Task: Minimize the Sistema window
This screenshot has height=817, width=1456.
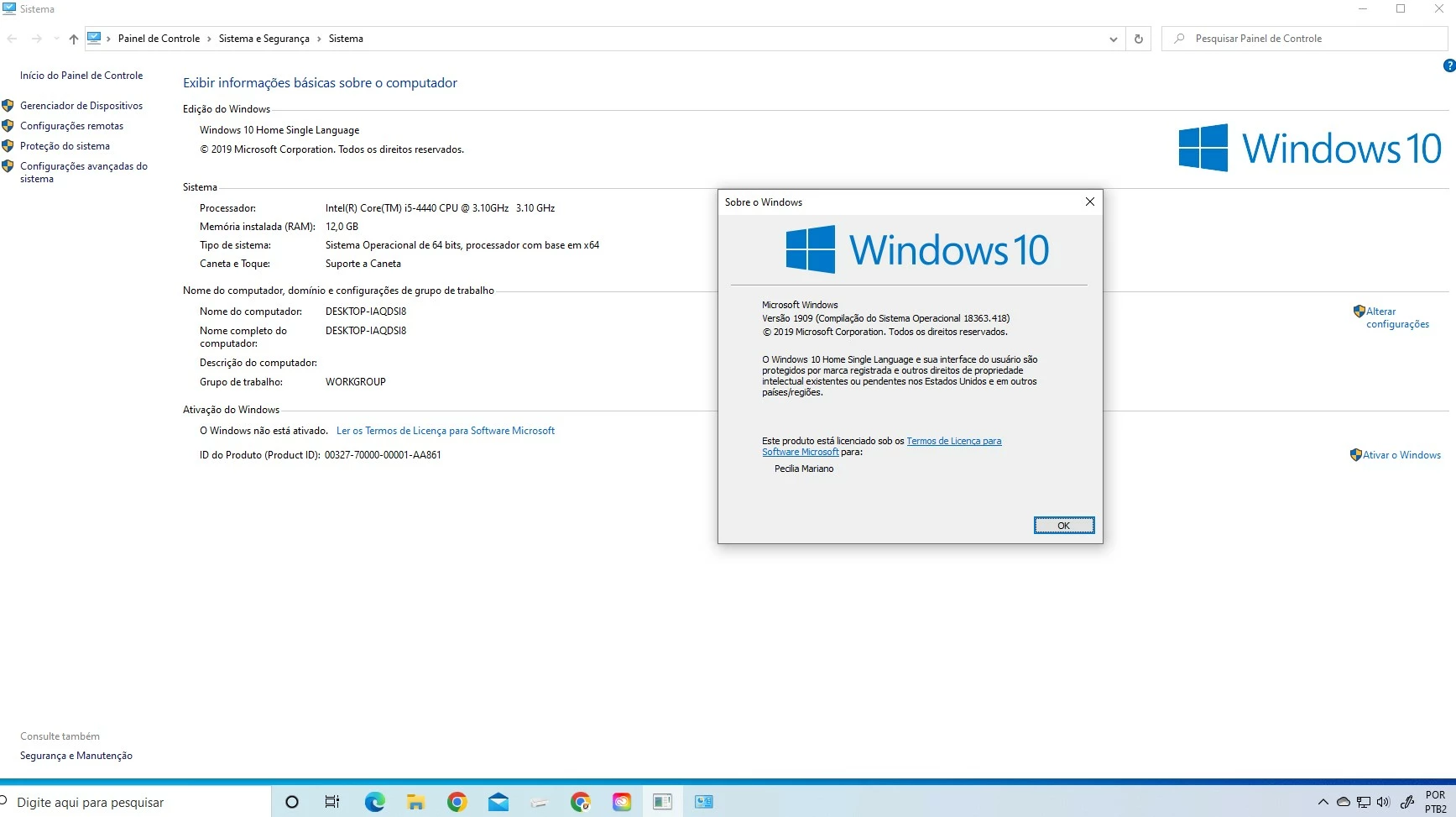Action: pos(1363,9)
